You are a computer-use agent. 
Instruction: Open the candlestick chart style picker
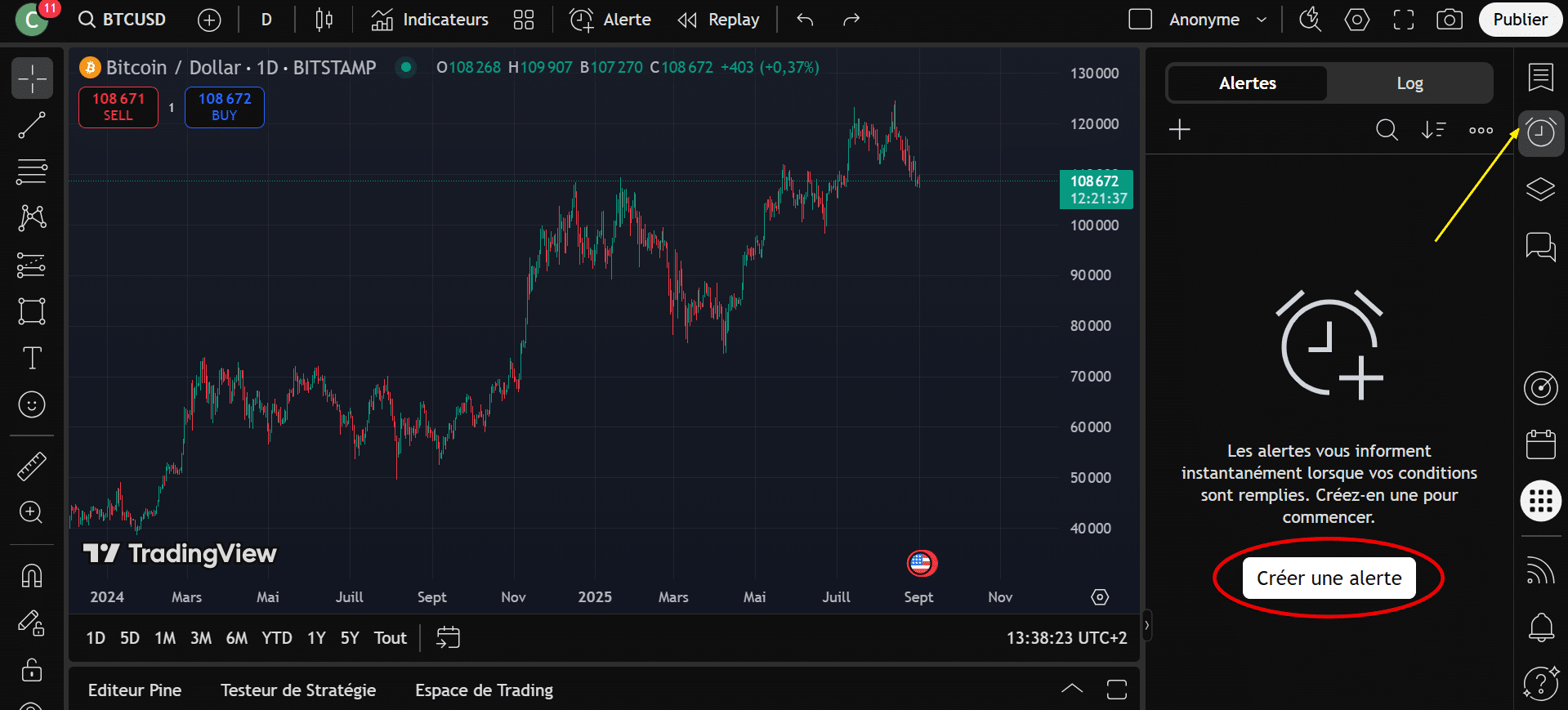[324, 20]
